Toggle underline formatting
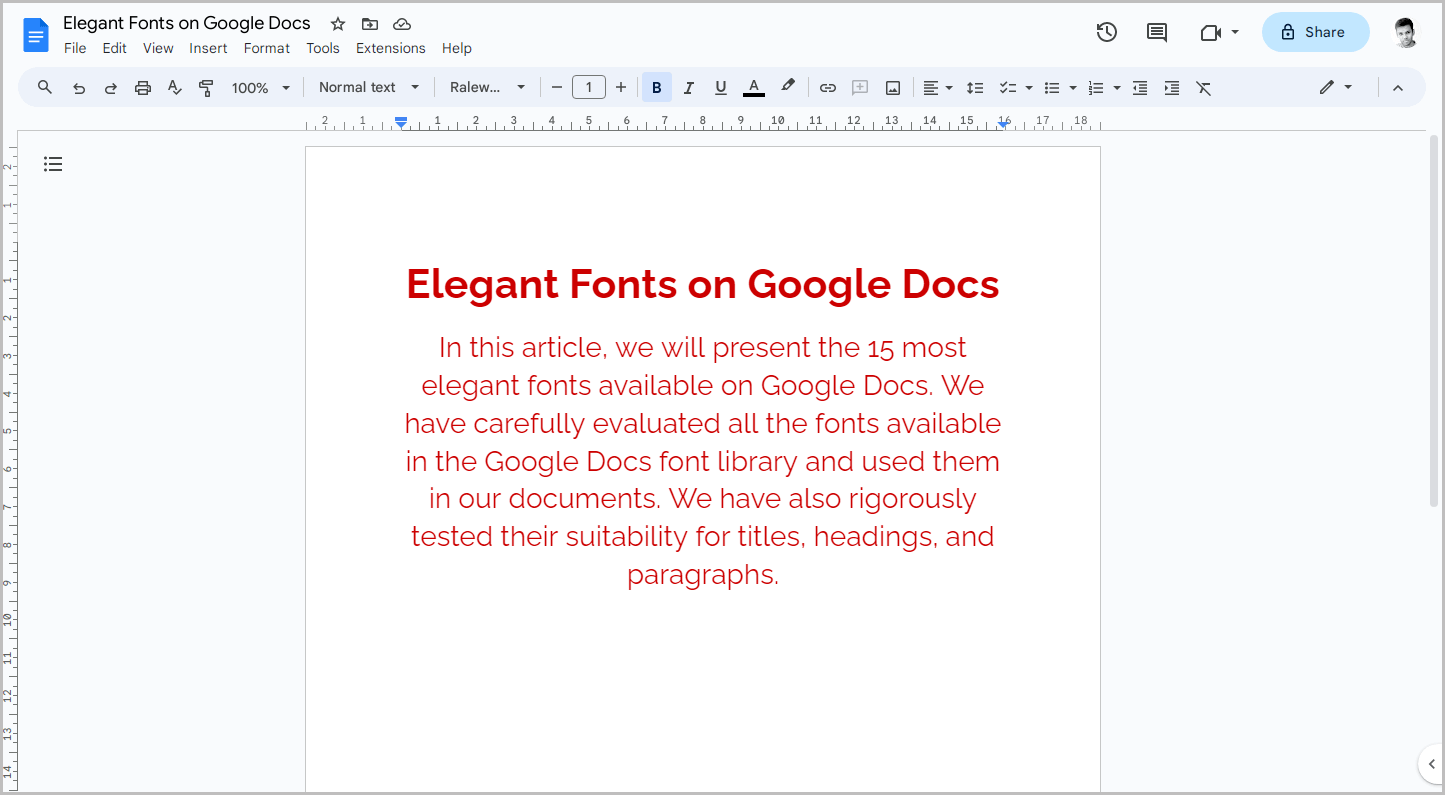Image resolution: width=1445 pixels, height=795 pixels. point(720,87)
